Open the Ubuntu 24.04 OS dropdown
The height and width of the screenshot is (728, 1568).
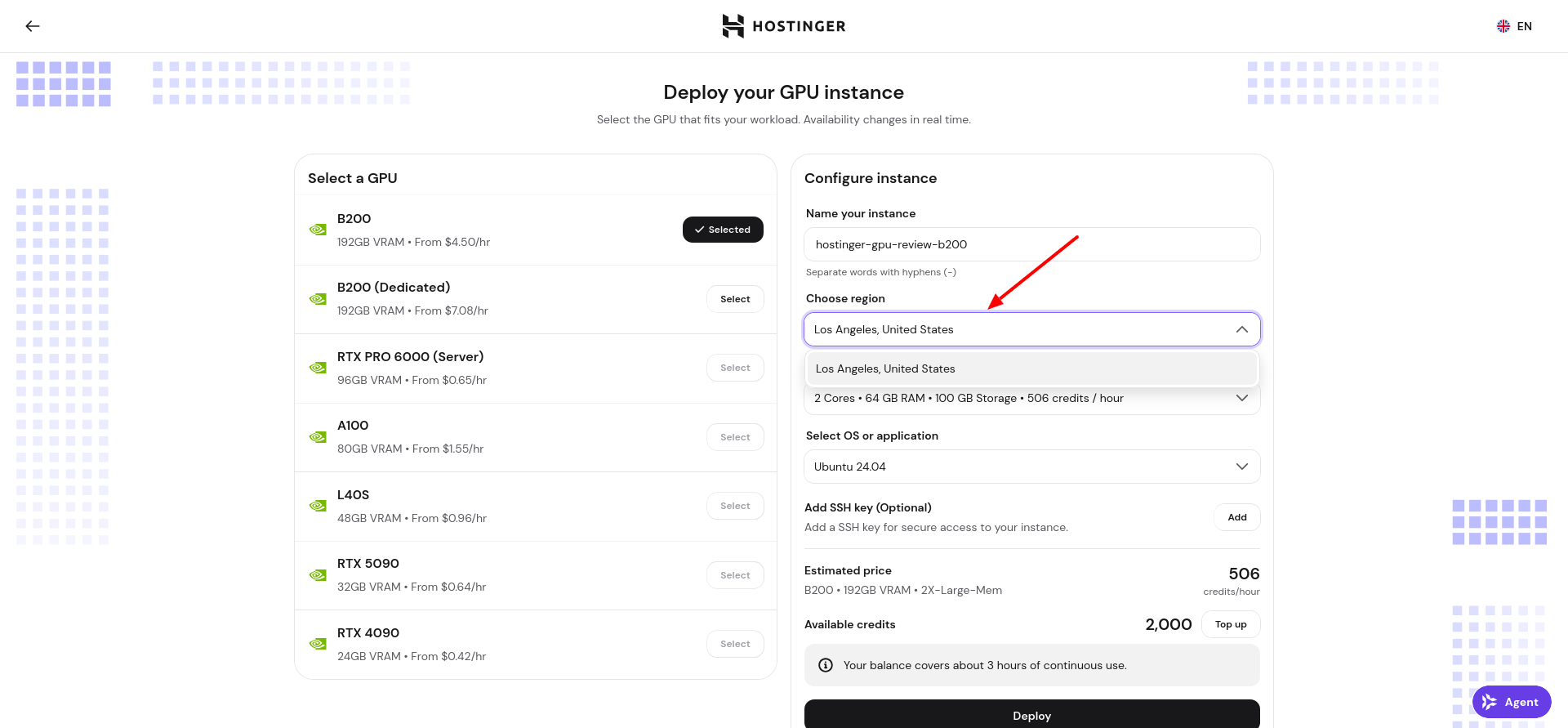pos(1032,467)
